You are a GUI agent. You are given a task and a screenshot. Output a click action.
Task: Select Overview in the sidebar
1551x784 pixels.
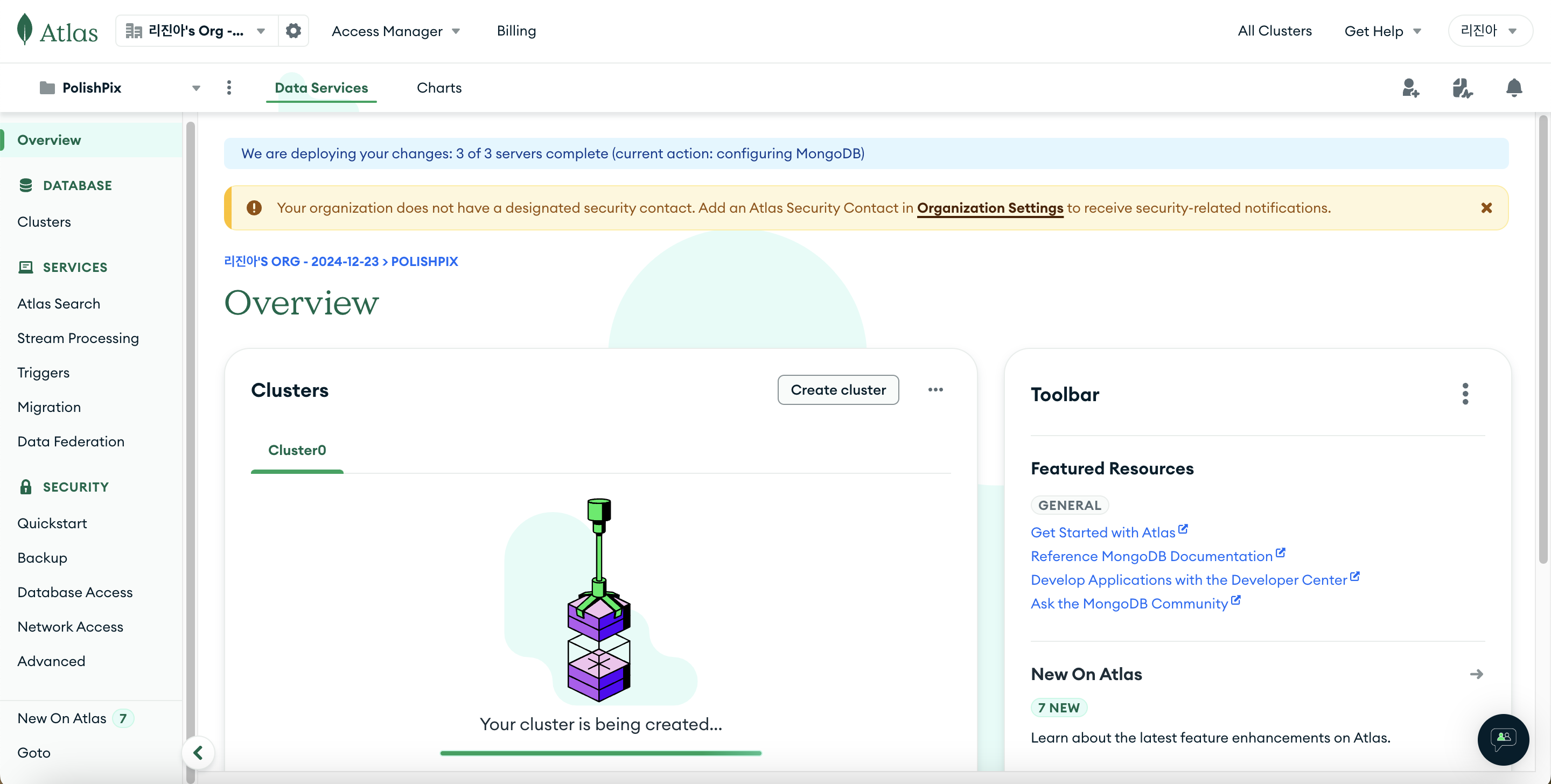92,139
